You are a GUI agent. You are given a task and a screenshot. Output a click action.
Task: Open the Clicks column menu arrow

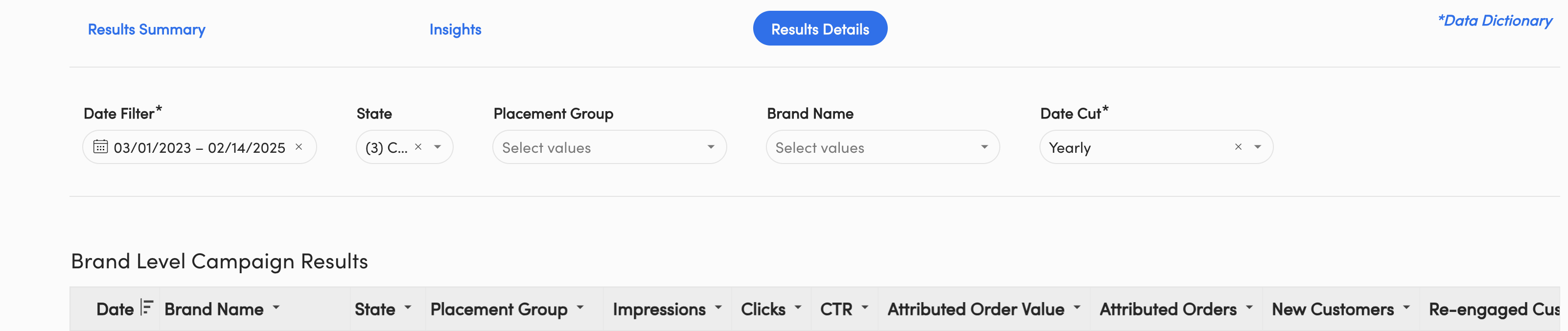pos(798,308)
